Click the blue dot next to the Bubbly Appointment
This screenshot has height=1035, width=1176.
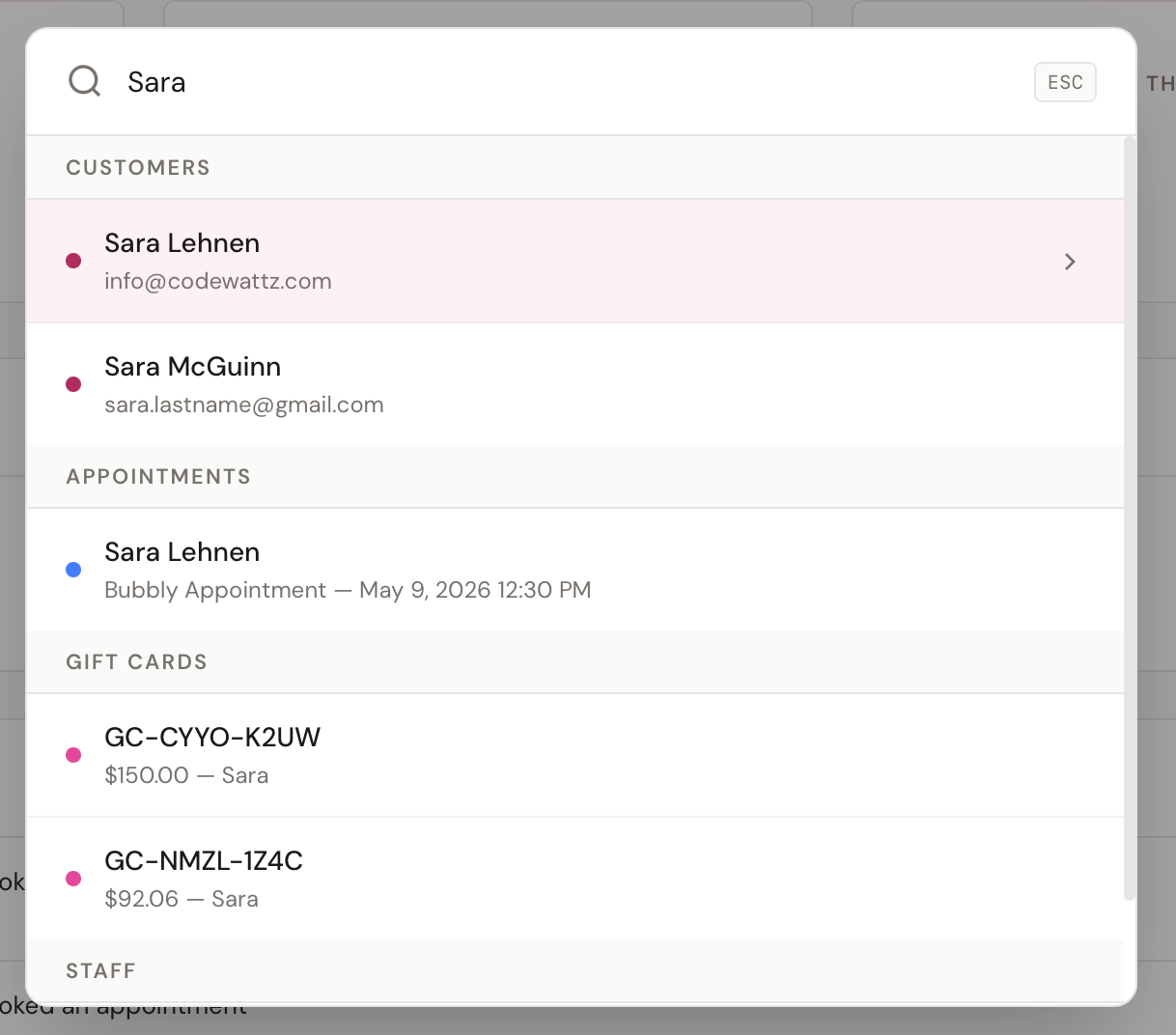[73, 570]
